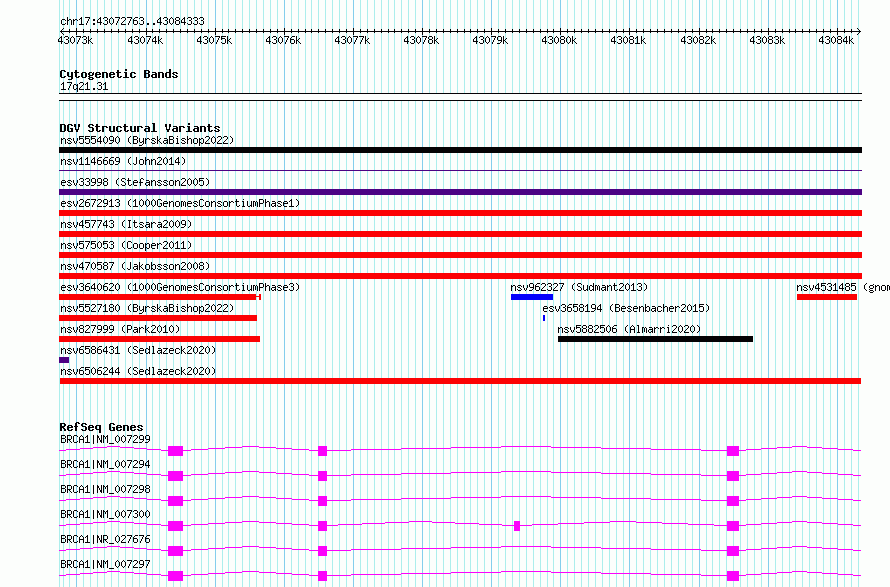Click the chr17:43072763..43084333 region label

click(x=132, y=21)
